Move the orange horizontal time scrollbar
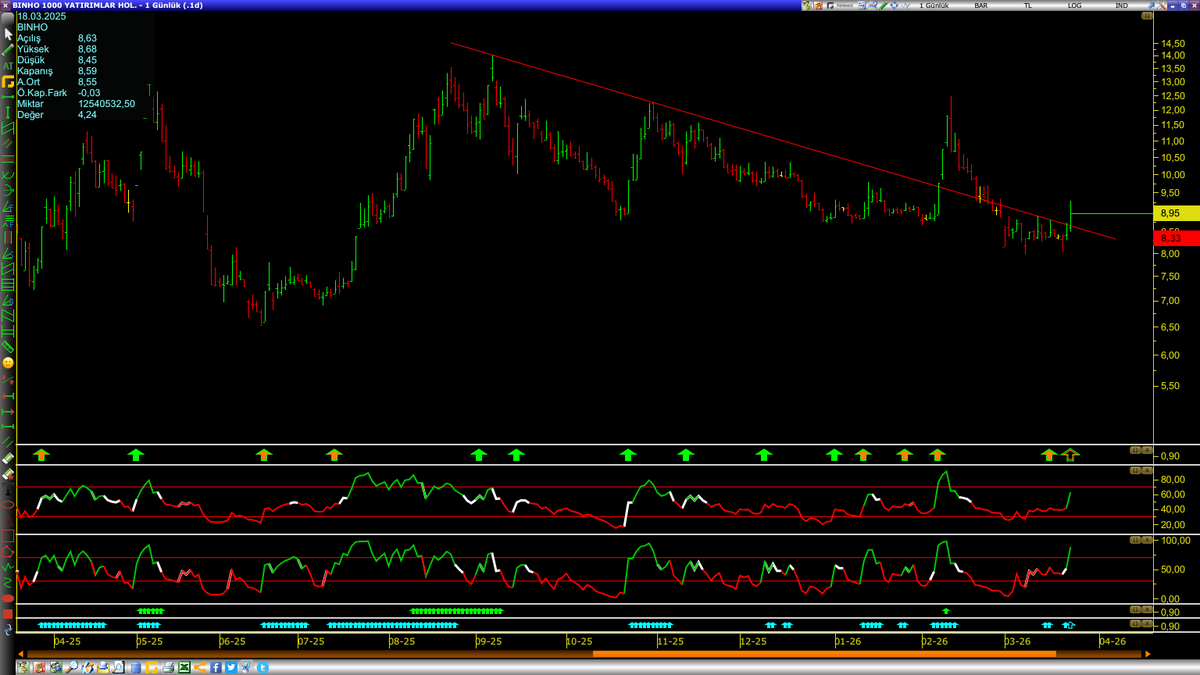 click(824, 654)
